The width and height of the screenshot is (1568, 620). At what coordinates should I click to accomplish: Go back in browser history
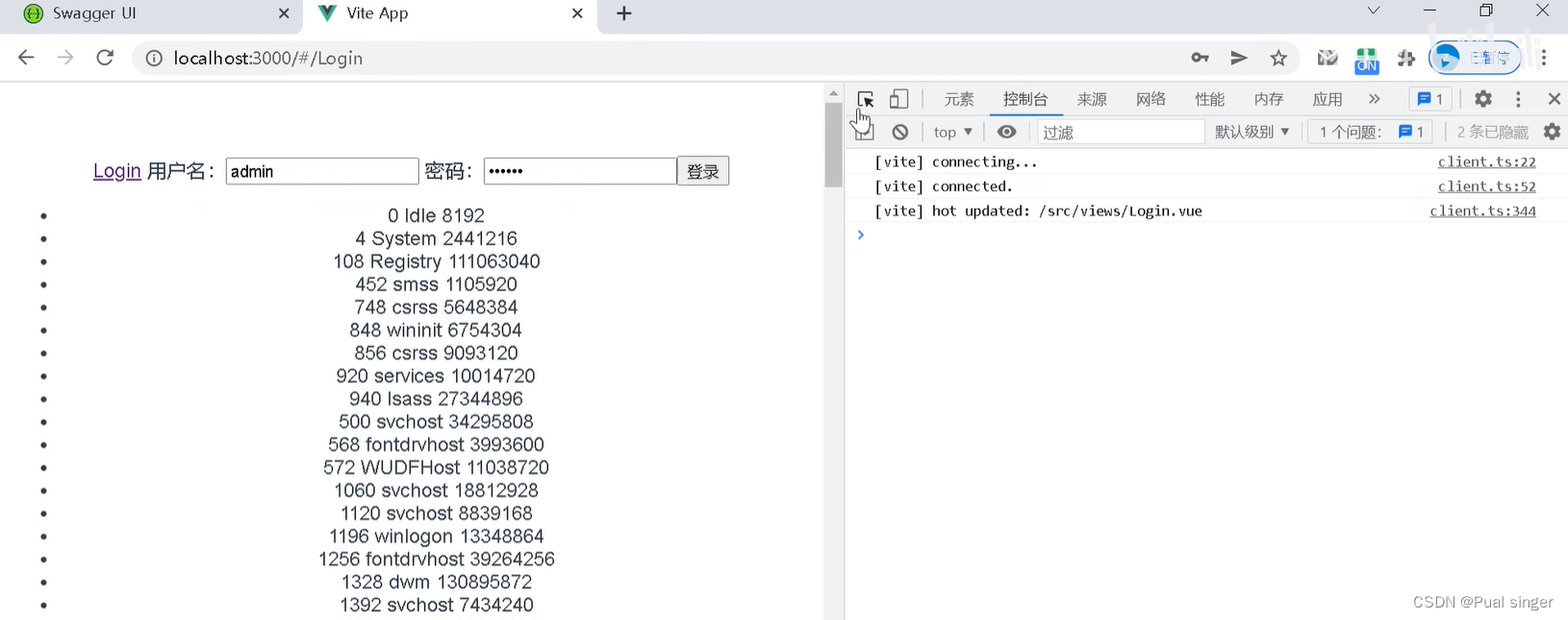click(26, 58)
